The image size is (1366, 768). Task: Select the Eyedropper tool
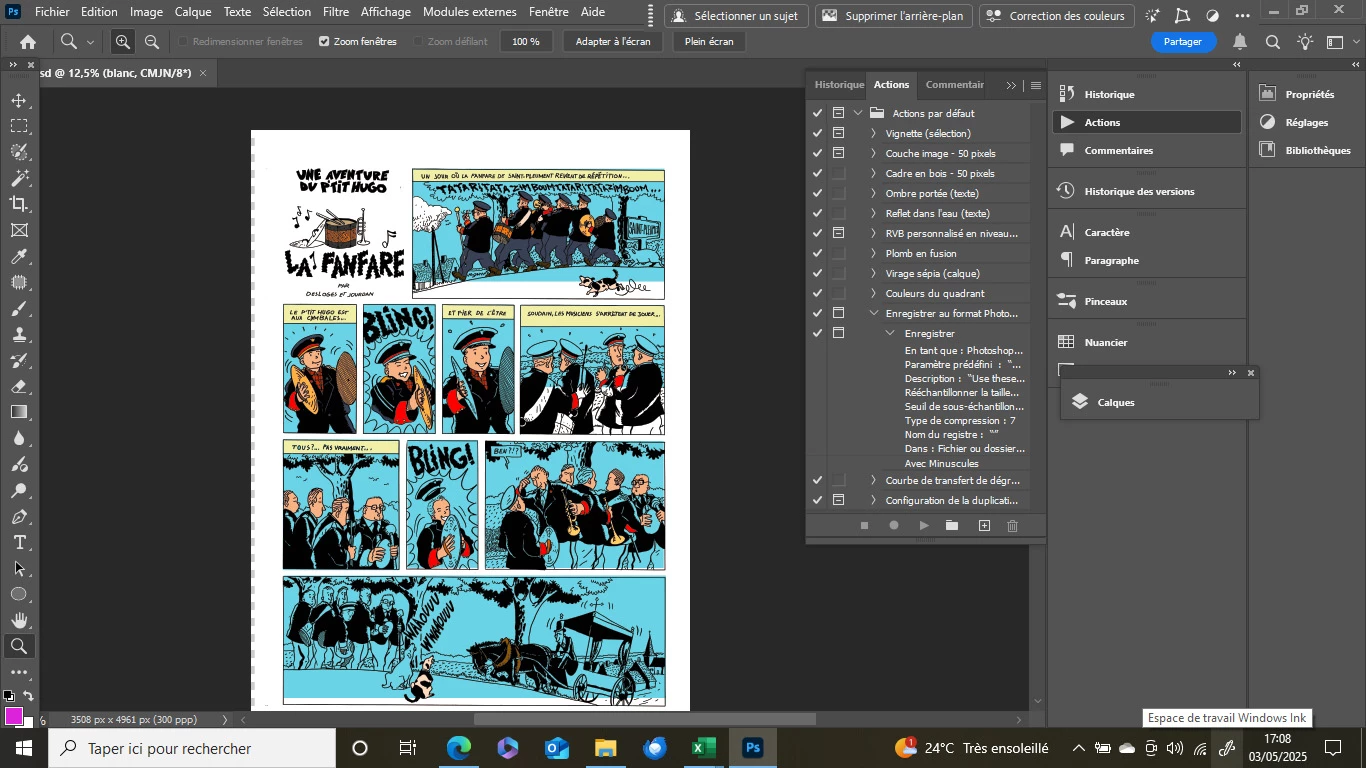[x=19, y=257]
